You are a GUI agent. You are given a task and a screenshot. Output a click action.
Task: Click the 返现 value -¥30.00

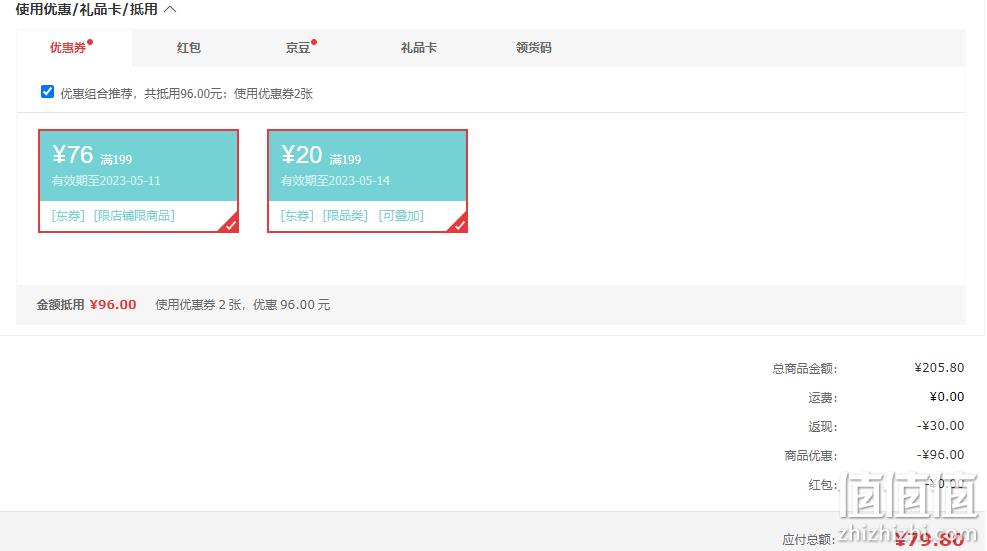pos(940,426)
